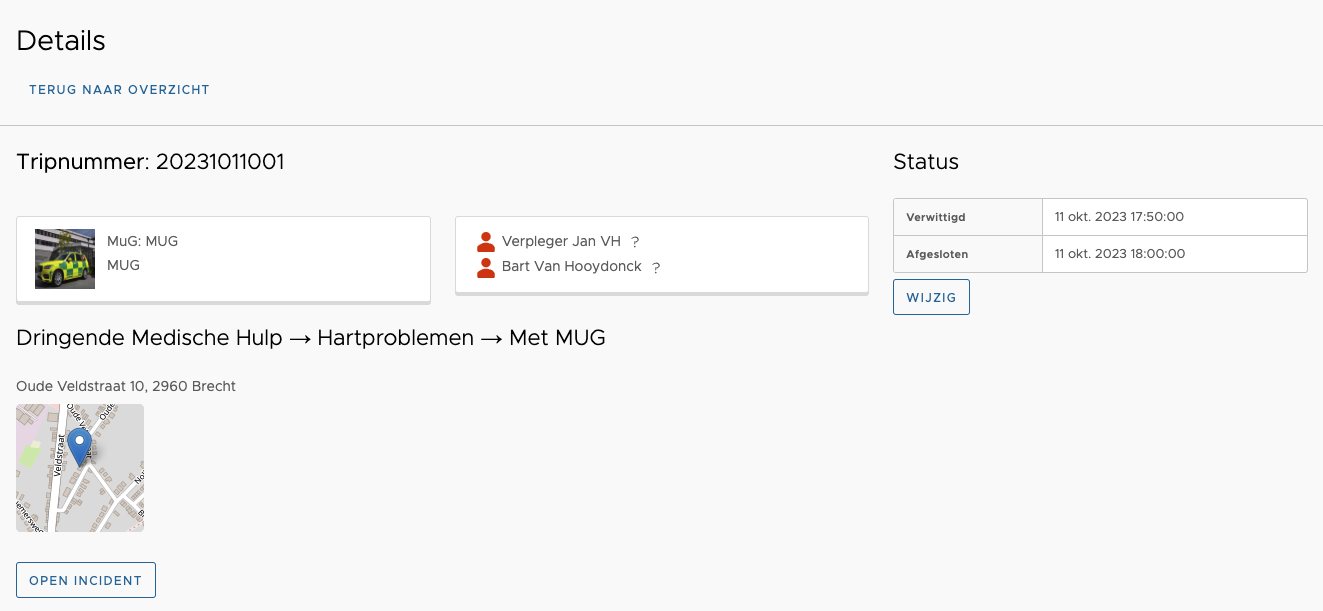Click the 17:50:00 Verwittigd timestamp

[x=1119, y=217]
